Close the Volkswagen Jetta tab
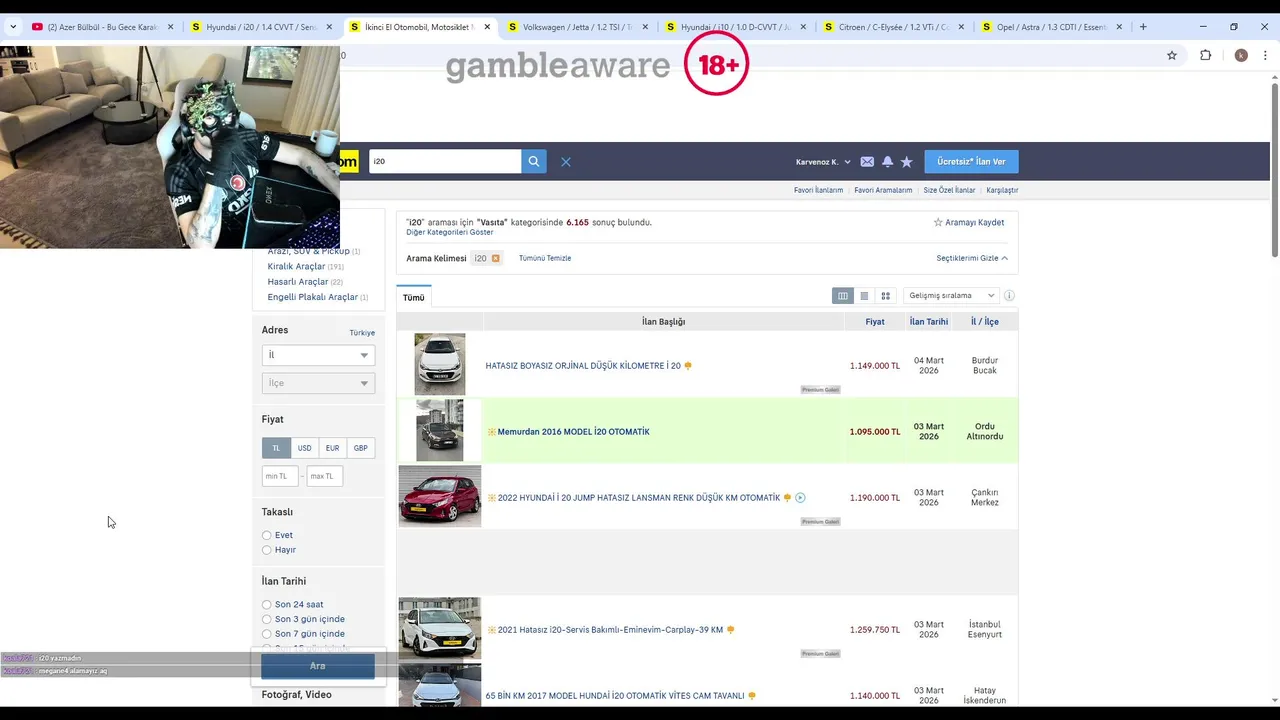 coord(644,27)
